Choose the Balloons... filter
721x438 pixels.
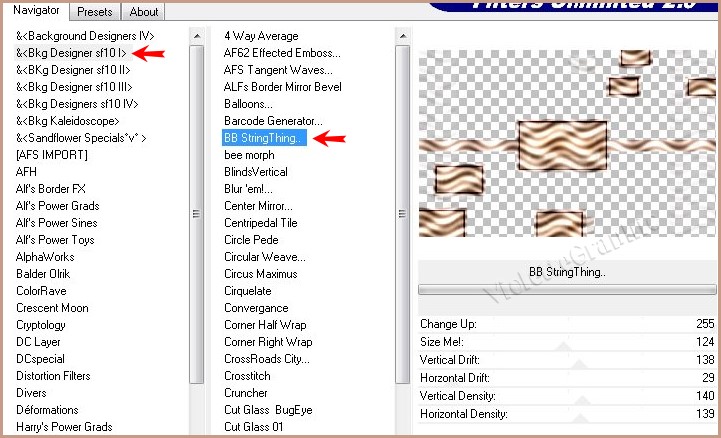click(x=248, y=104)
